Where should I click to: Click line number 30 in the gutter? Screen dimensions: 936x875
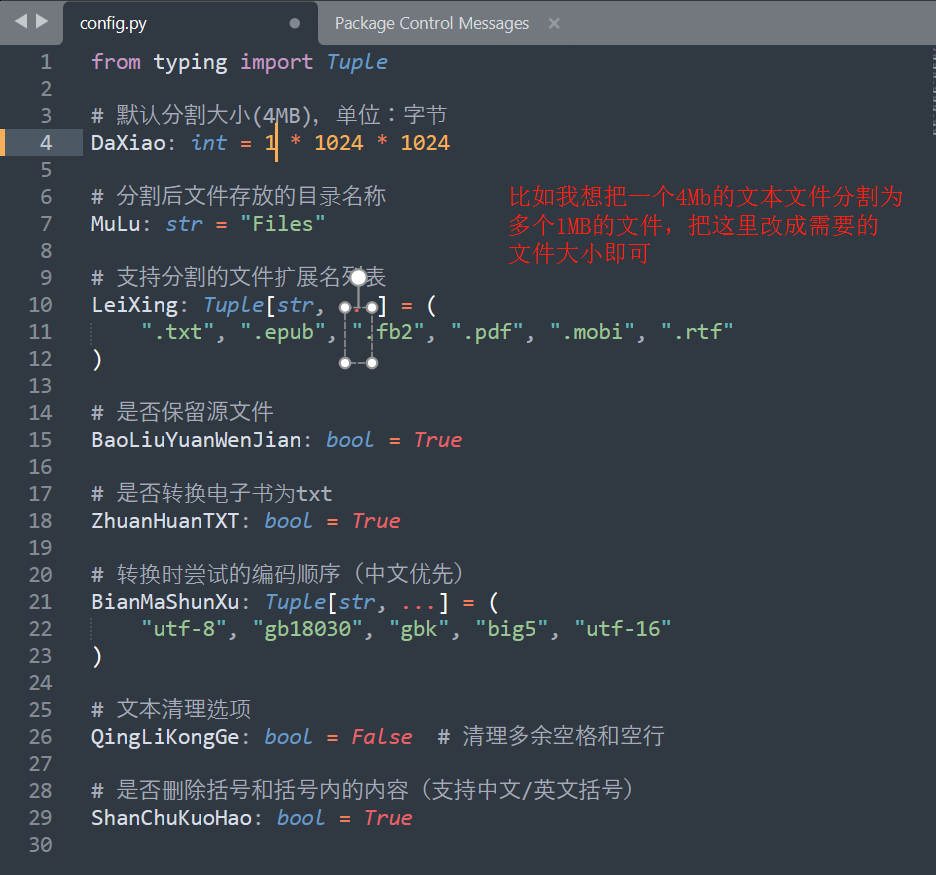(x=41, y=845)
